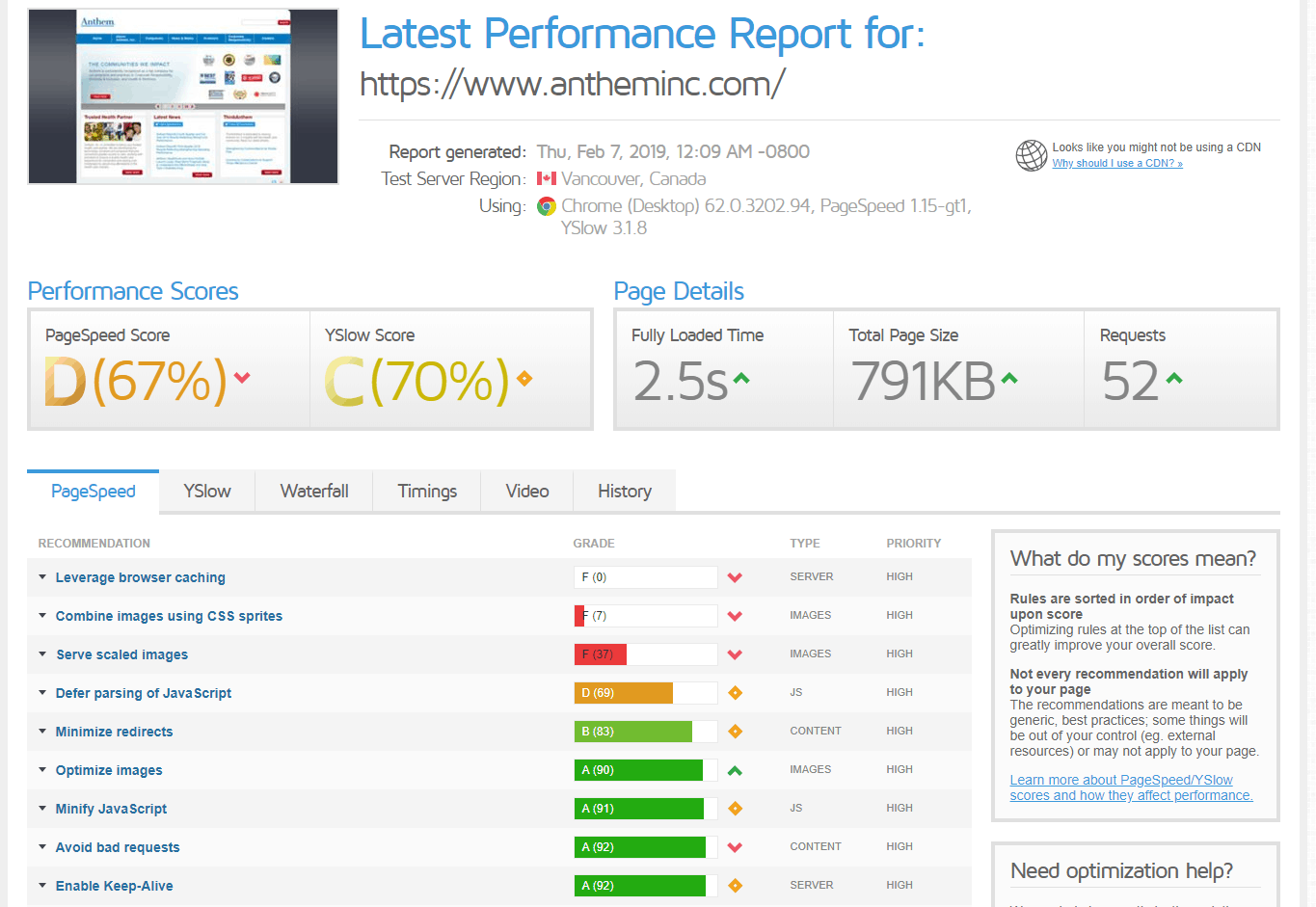Click the D (69) orange grade bar
Viewport: 1316px width, 907px height.
pos(646,693)
